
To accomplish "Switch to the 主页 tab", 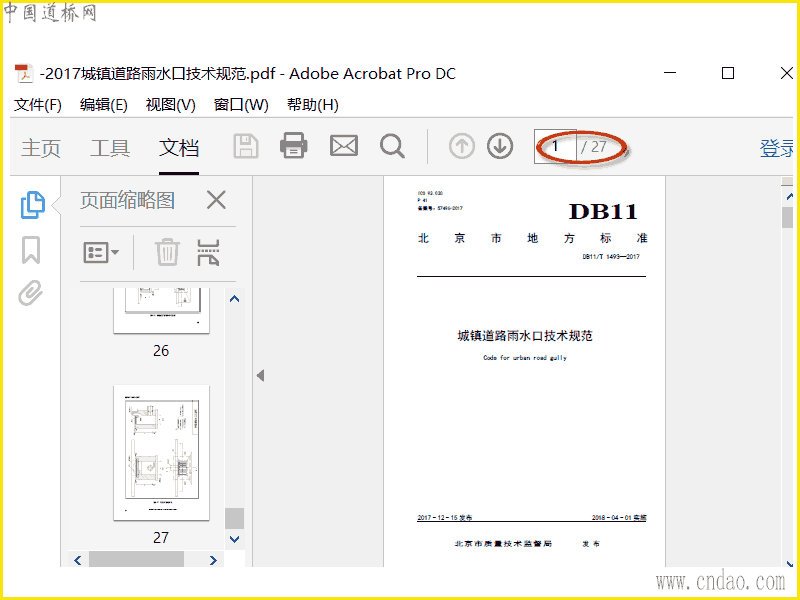I will (41, 148).
